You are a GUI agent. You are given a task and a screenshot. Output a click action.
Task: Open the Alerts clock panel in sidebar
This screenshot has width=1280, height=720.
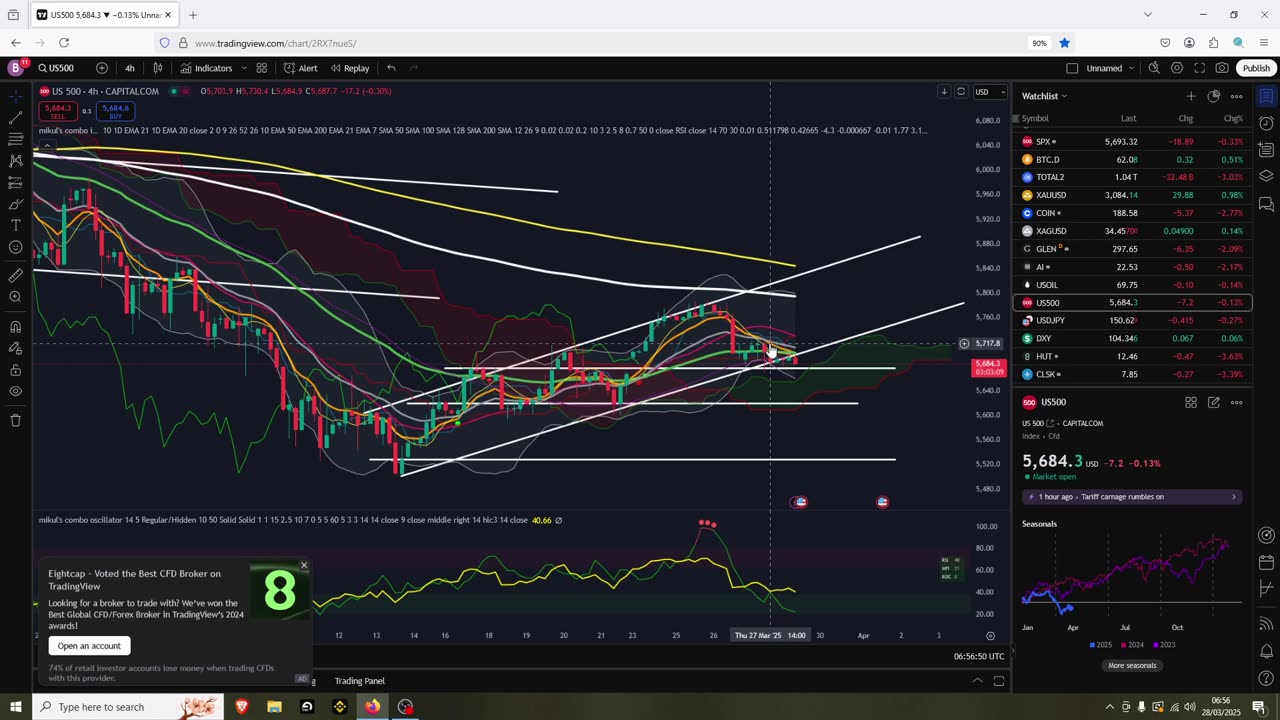tap(1266, 124)
